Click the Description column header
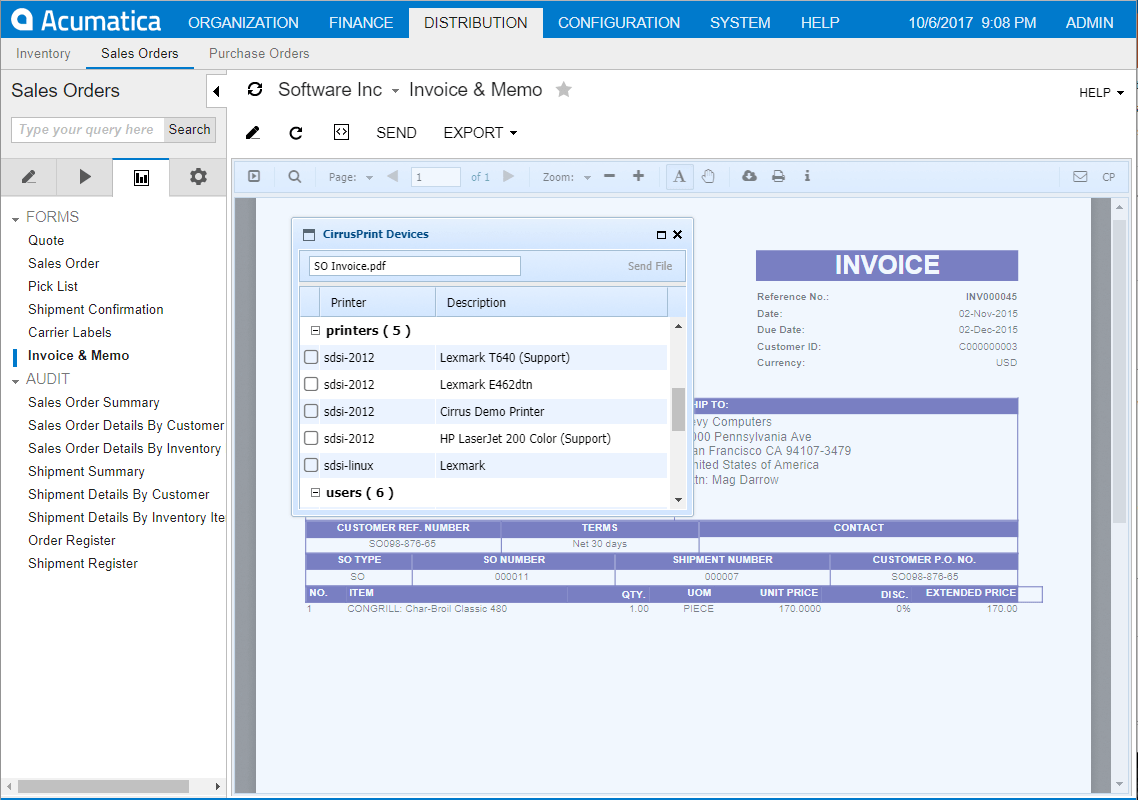 point(551,302)
